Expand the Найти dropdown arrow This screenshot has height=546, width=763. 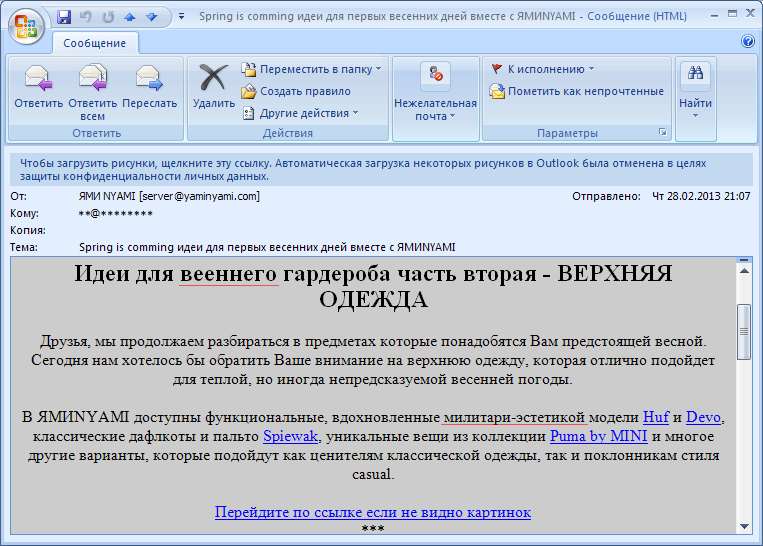(695, 116)
